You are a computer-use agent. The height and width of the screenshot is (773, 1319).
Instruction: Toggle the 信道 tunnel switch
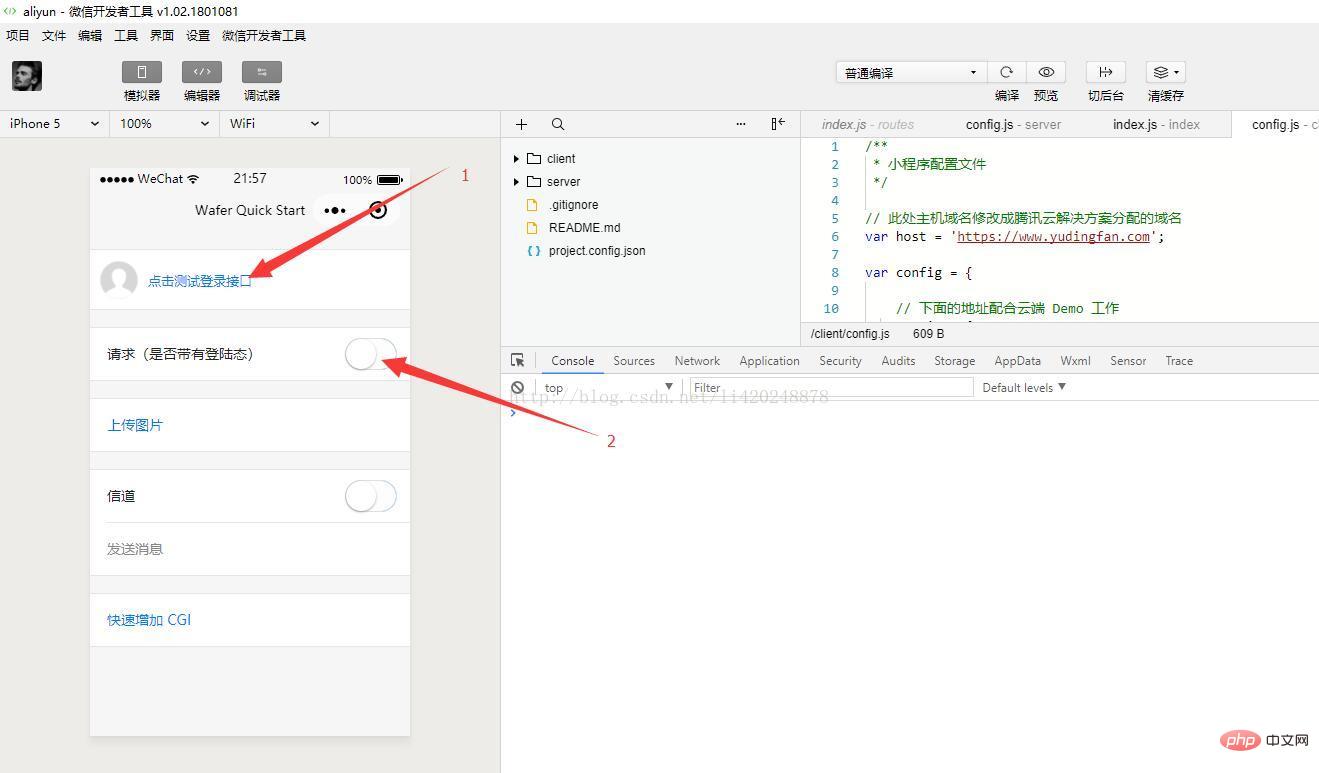click(371, 496)
